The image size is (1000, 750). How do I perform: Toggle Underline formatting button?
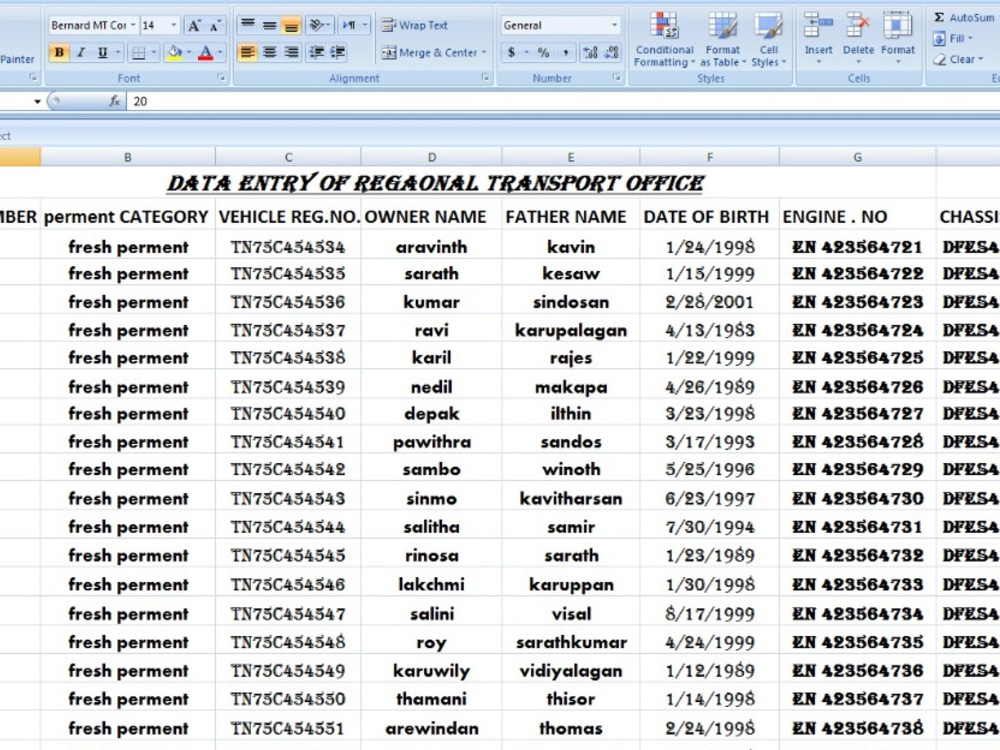pos(102,52)
